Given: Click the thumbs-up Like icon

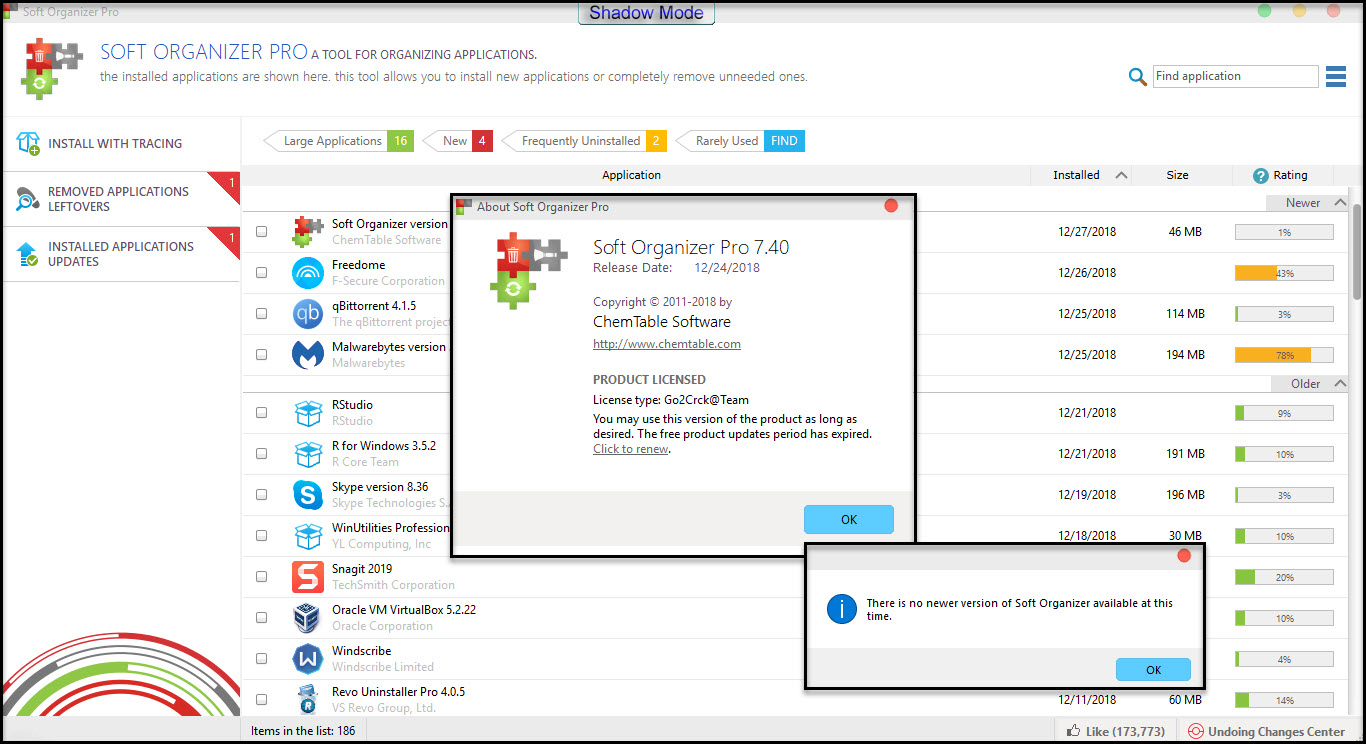Looking at the screenshot, I should click(x=1073, y=731).
